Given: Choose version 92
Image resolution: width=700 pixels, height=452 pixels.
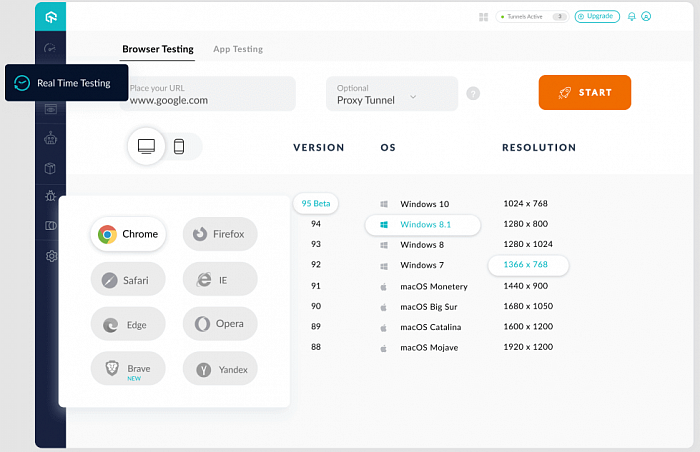Looking at the screenshot, I should point(316,264).
